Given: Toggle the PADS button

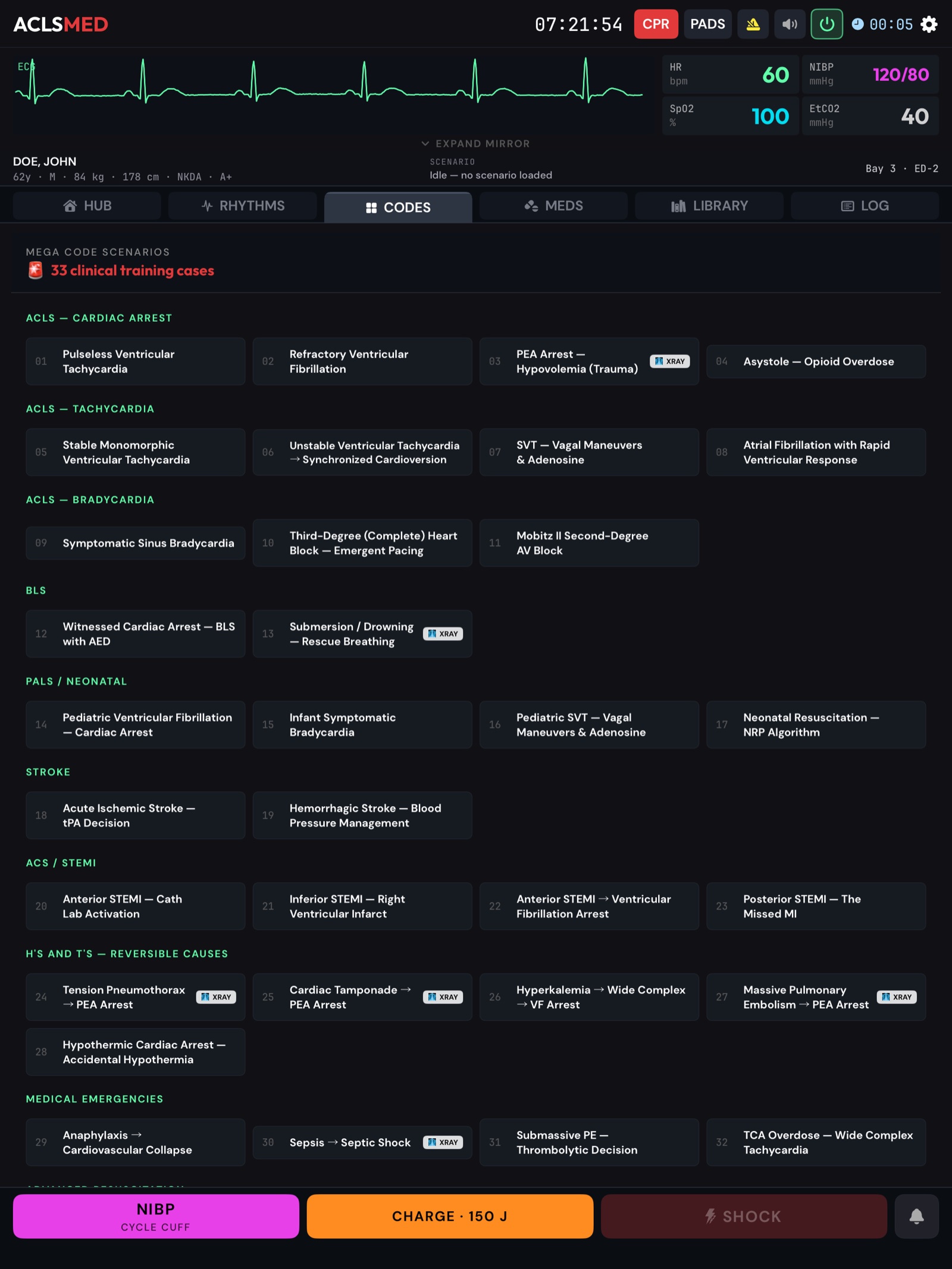Looking at the screenshot, I should coord(707,24).
